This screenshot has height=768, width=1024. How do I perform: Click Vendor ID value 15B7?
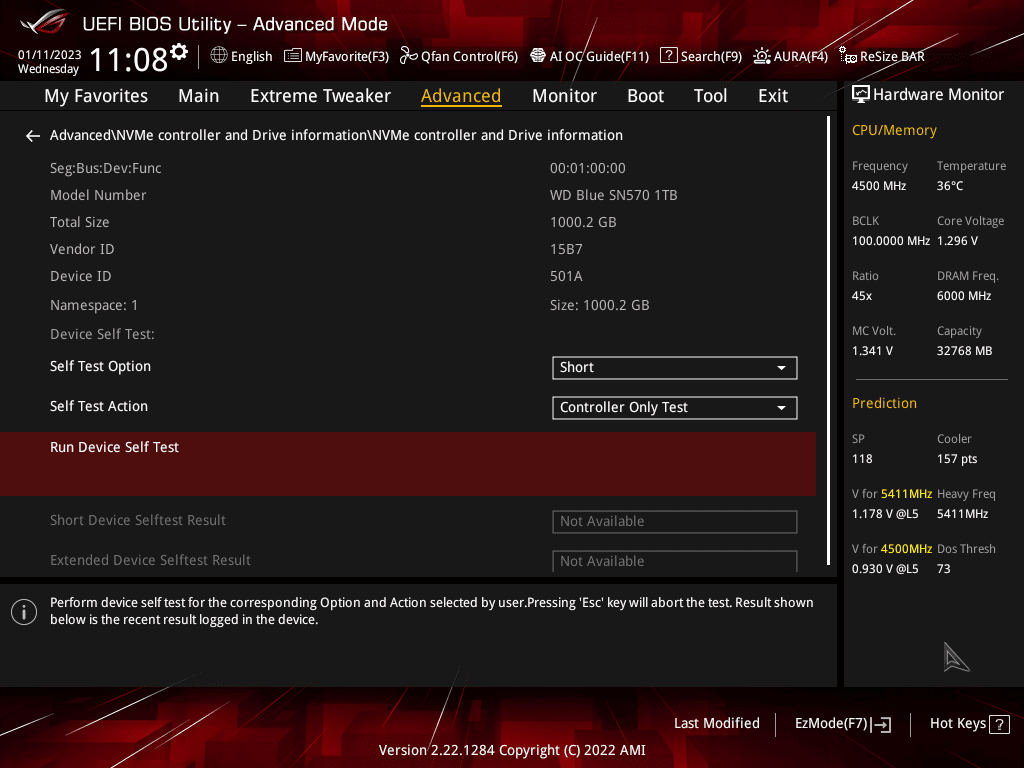[x=566, y=249]
